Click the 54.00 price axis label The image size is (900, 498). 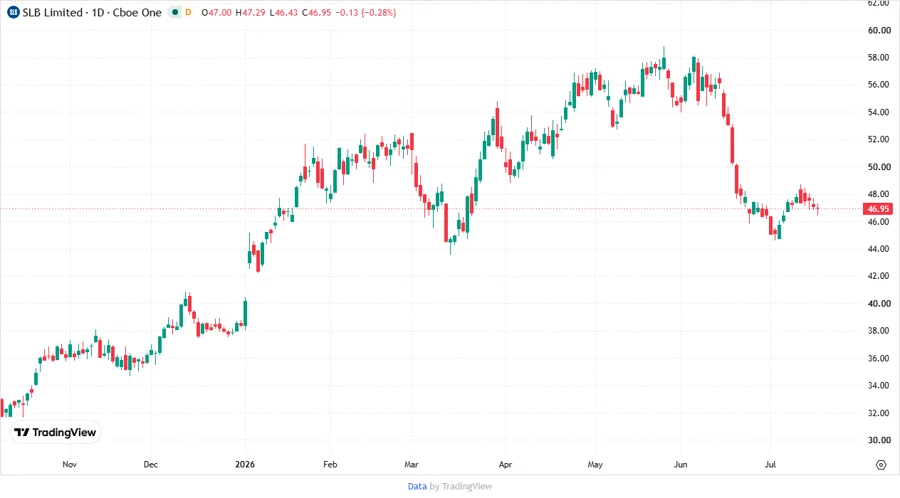879,112
